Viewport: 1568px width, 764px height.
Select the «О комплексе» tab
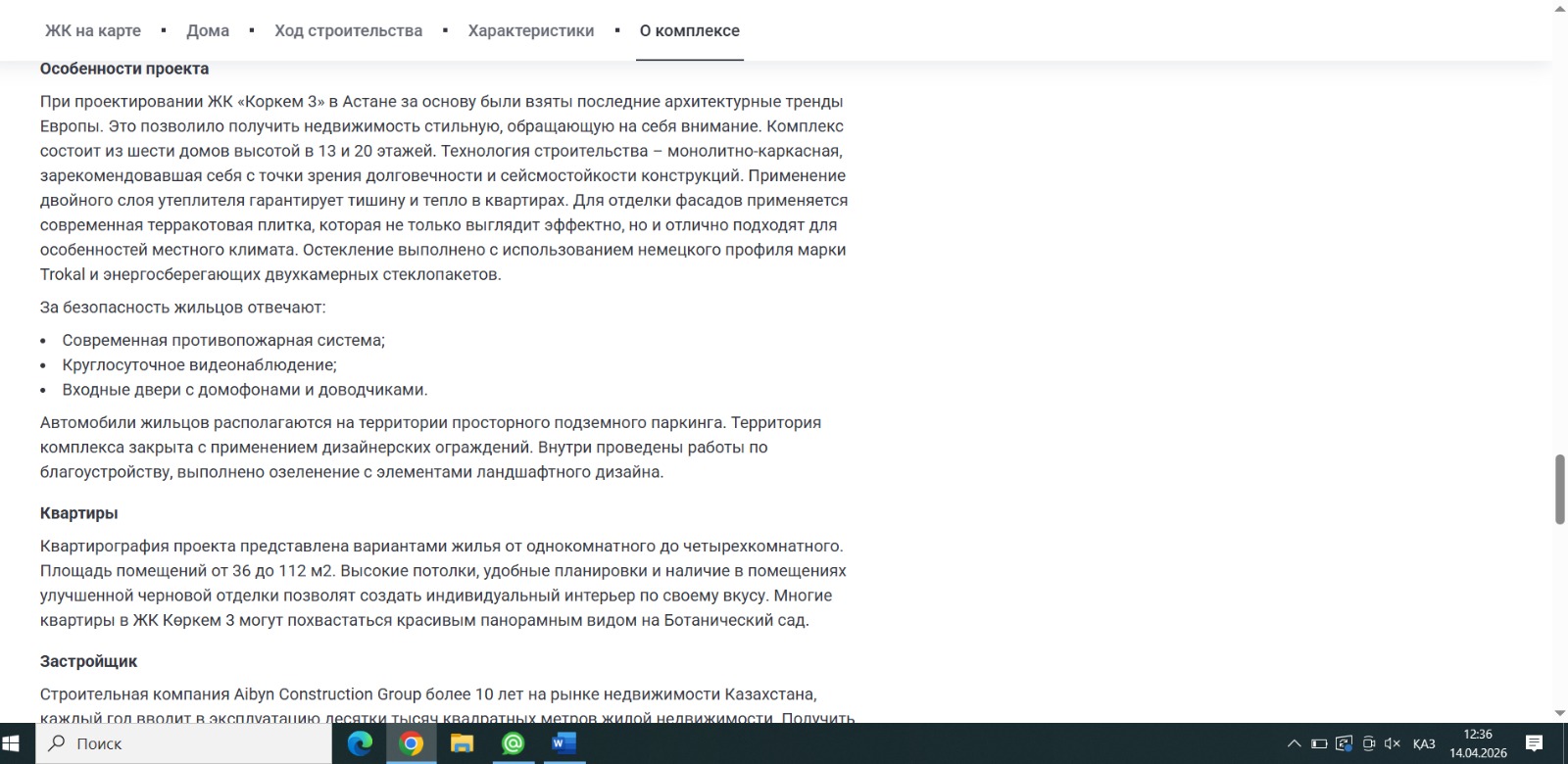tap(689, 30)
